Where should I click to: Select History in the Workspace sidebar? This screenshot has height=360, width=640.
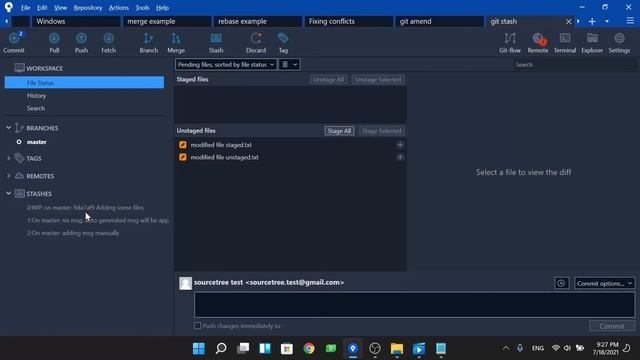36,96
